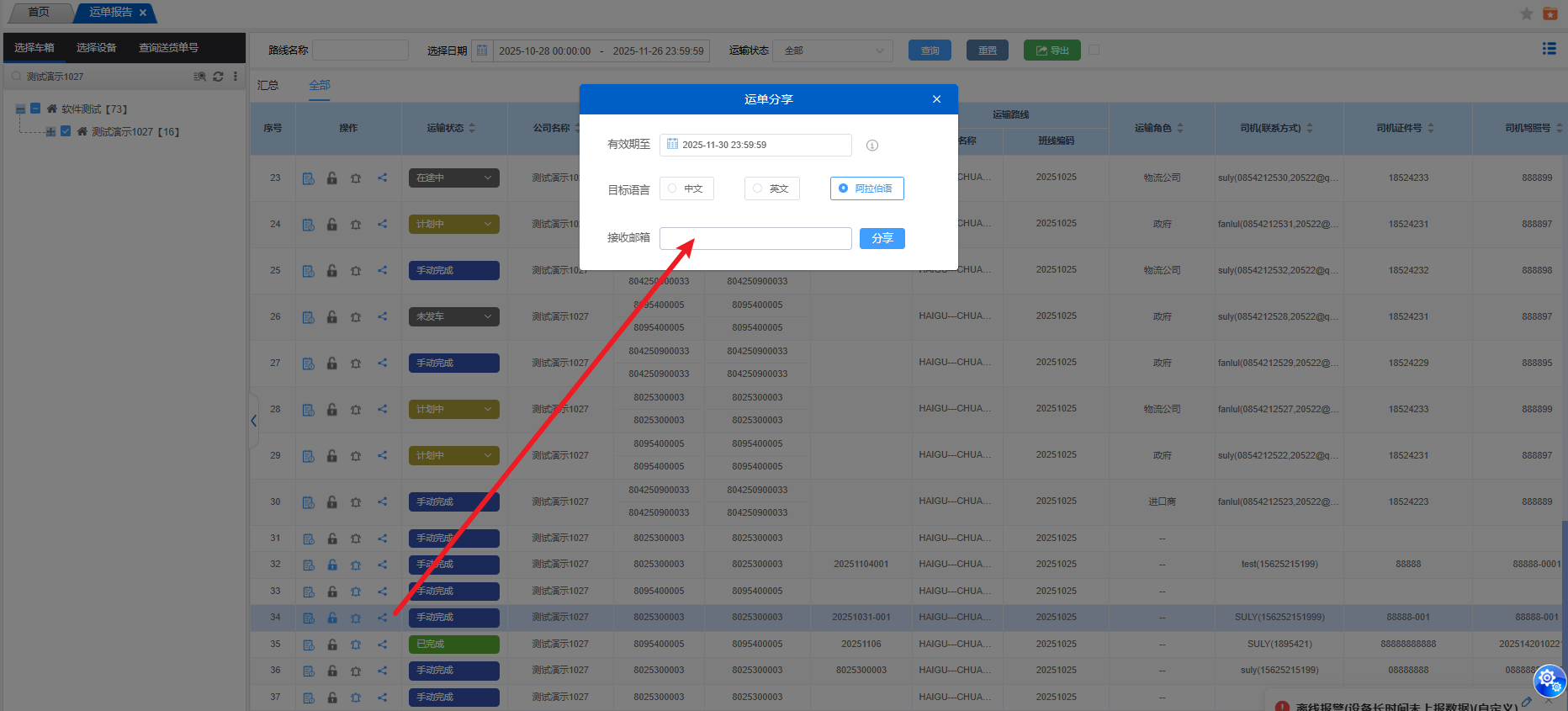Viewport: 1568px width, 711px height.
Task: Expand the 测试演示1027 tree node
Action: (50, 132)
